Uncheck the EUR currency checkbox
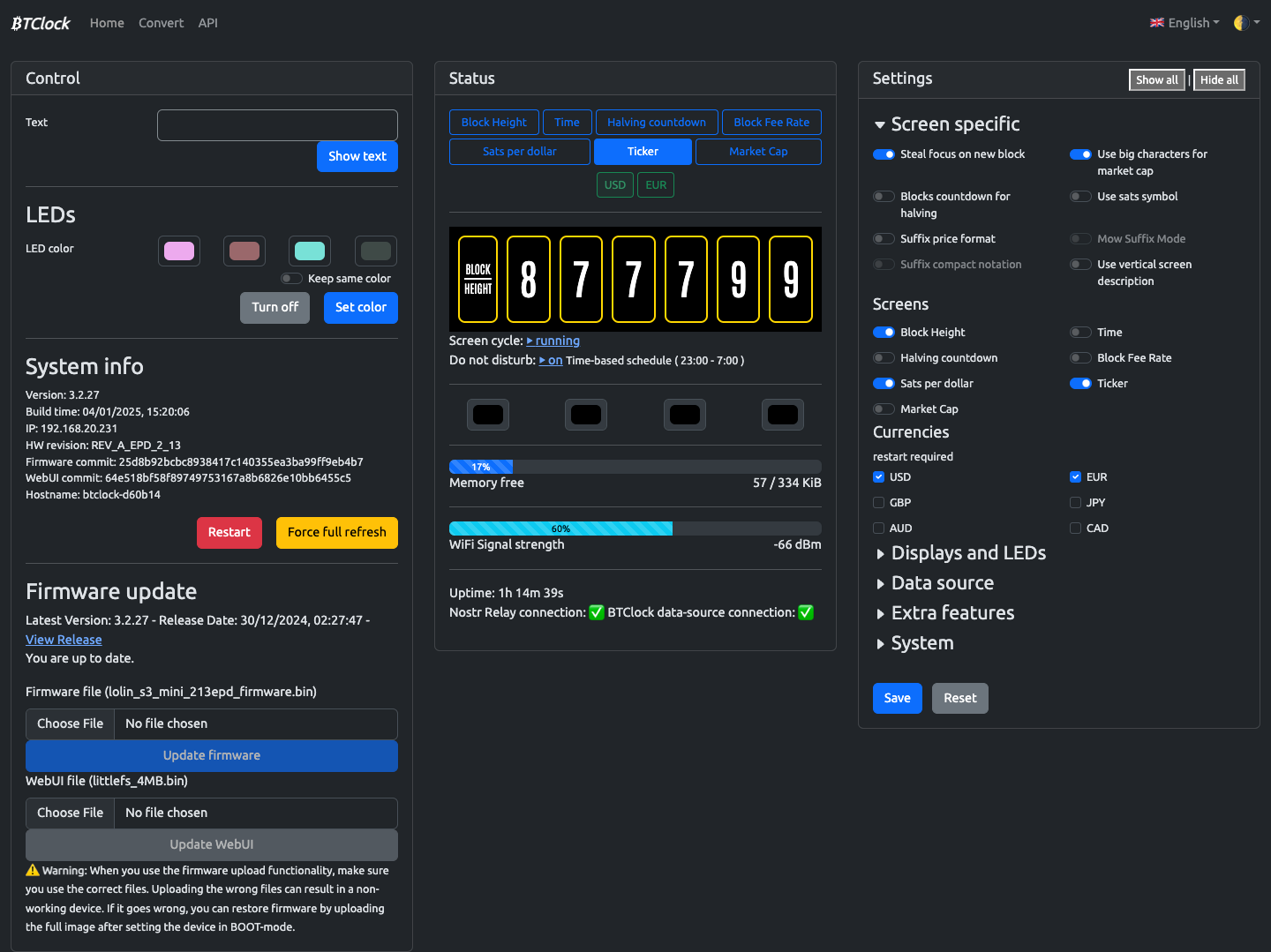Image resolution: width=1271 pixels, height=952 pixels. 1075,477
